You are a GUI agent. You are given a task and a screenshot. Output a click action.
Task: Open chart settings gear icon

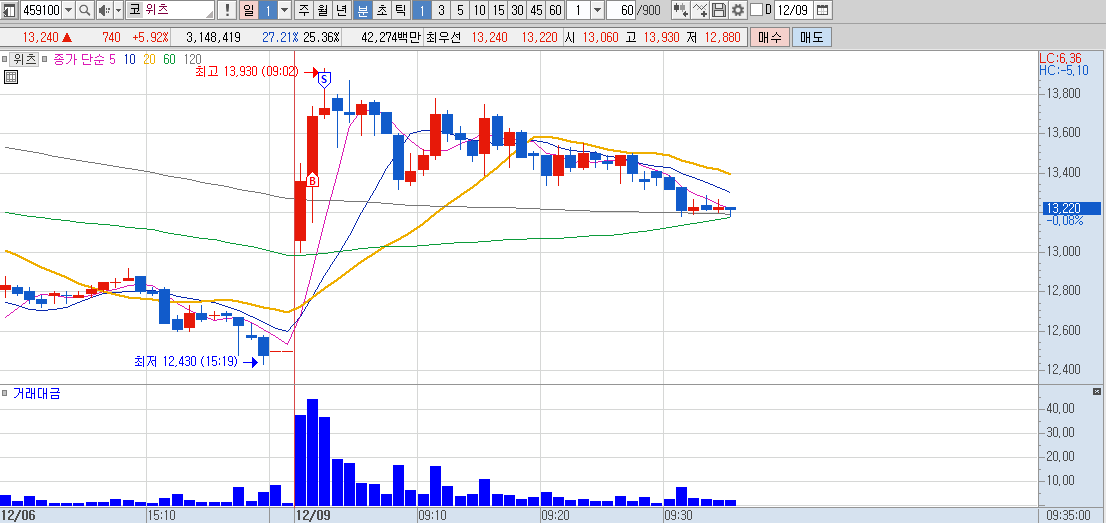[738, 10]
